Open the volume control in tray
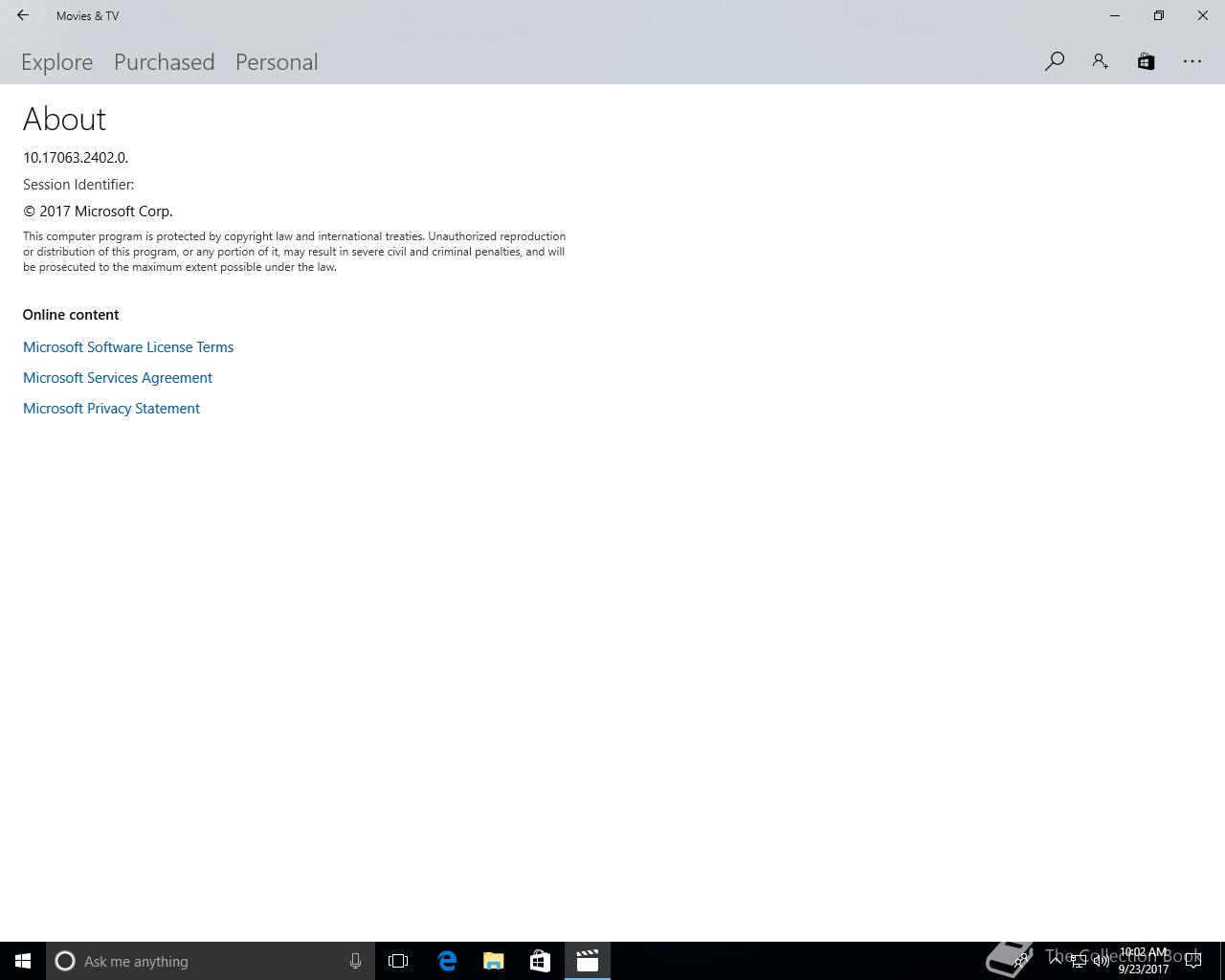Image resolution: width=1225 pixels, height=980 pixels. pos(1102,961)
